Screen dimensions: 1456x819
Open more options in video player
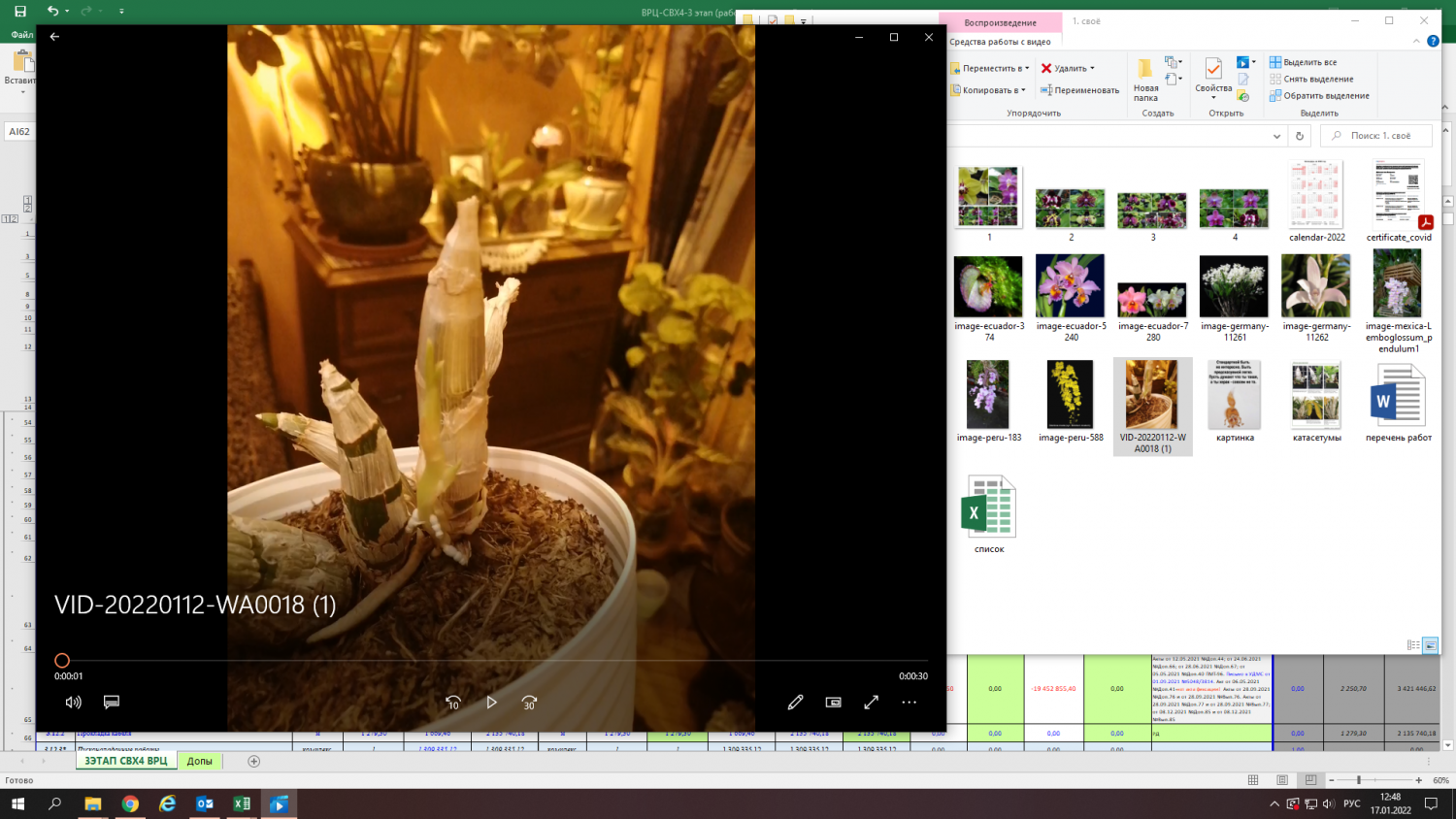pyautogui.click(x=909, y=702)
